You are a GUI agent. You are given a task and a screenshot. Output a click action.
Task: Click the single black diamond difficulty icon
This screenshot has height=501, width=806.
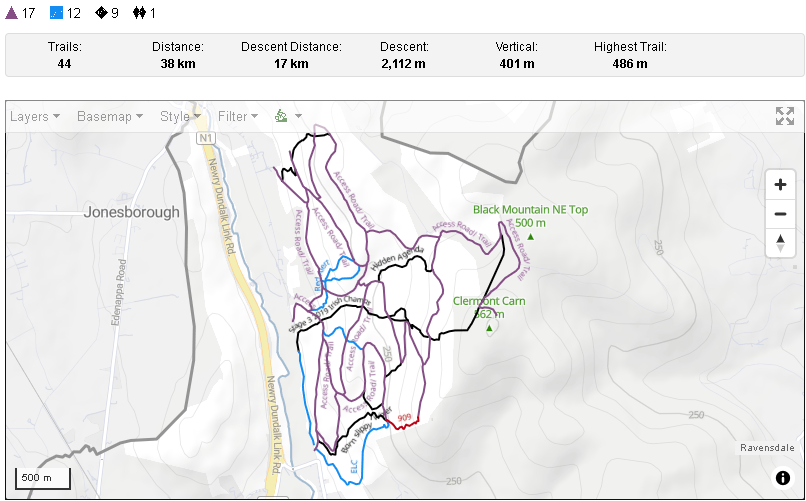click(x=101, y=14)
